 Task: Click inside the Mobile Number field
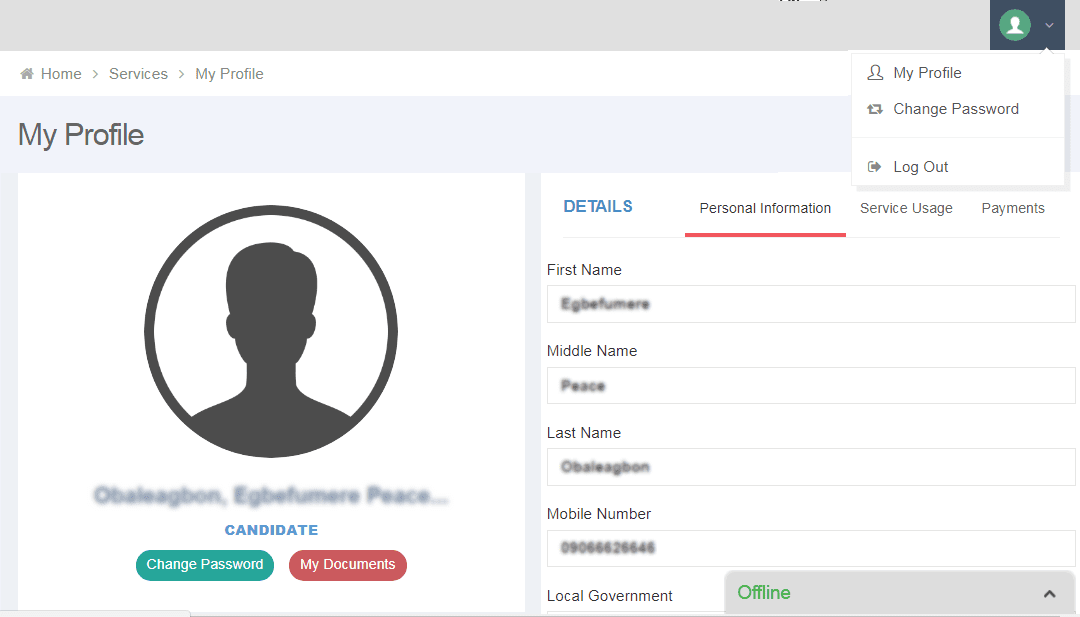coord(811,548)
